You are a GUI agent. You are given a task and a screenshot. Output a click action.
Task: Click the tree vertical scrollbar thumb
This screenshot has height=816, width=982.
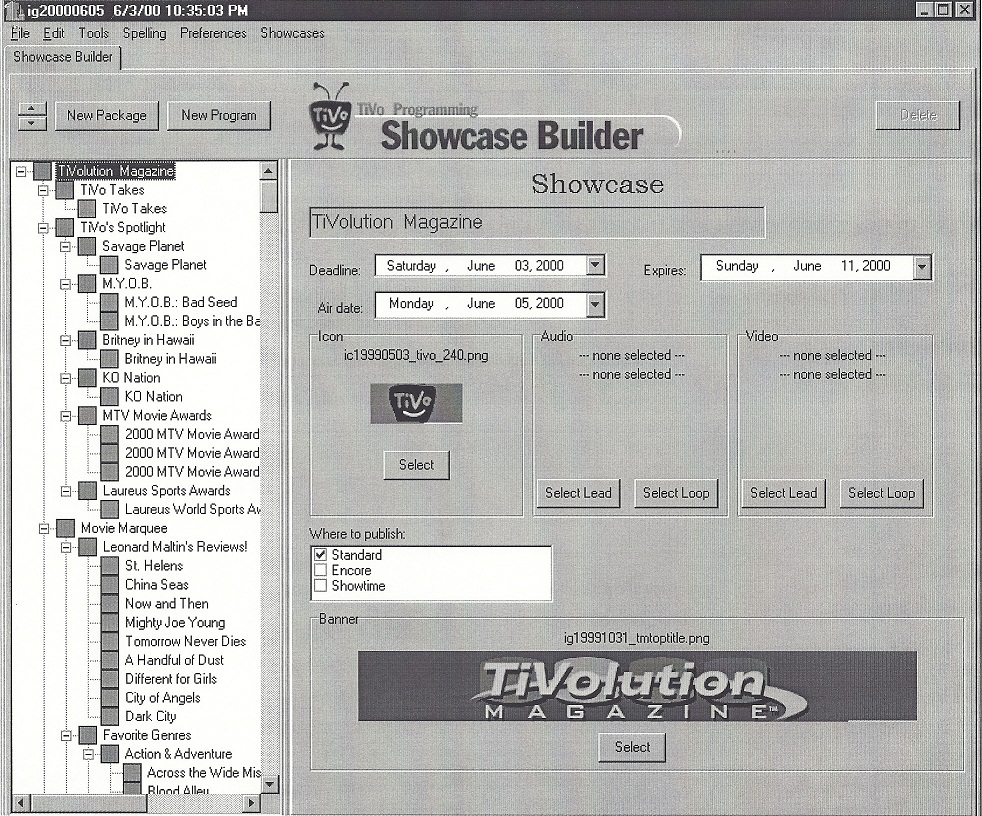[269, 197]
